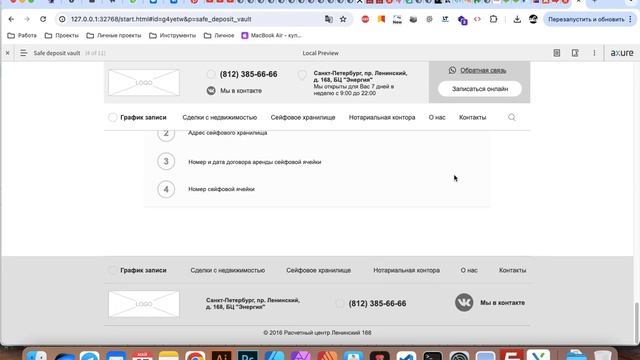Open the 'Работа' bookmarks folder
This screenshot has width=640, height=360.
pyautogui.click(x=22, y=36)
